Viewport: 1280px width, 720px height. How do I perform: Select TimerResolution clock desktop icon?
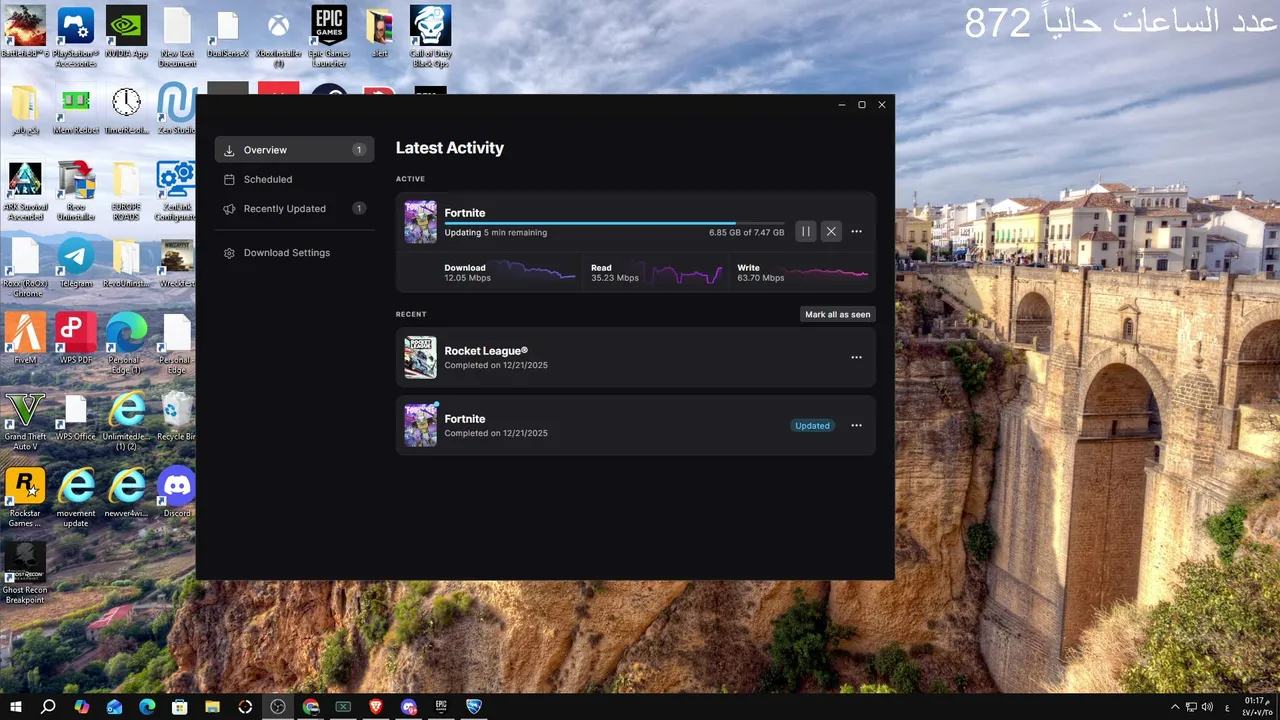coord(126,110)
